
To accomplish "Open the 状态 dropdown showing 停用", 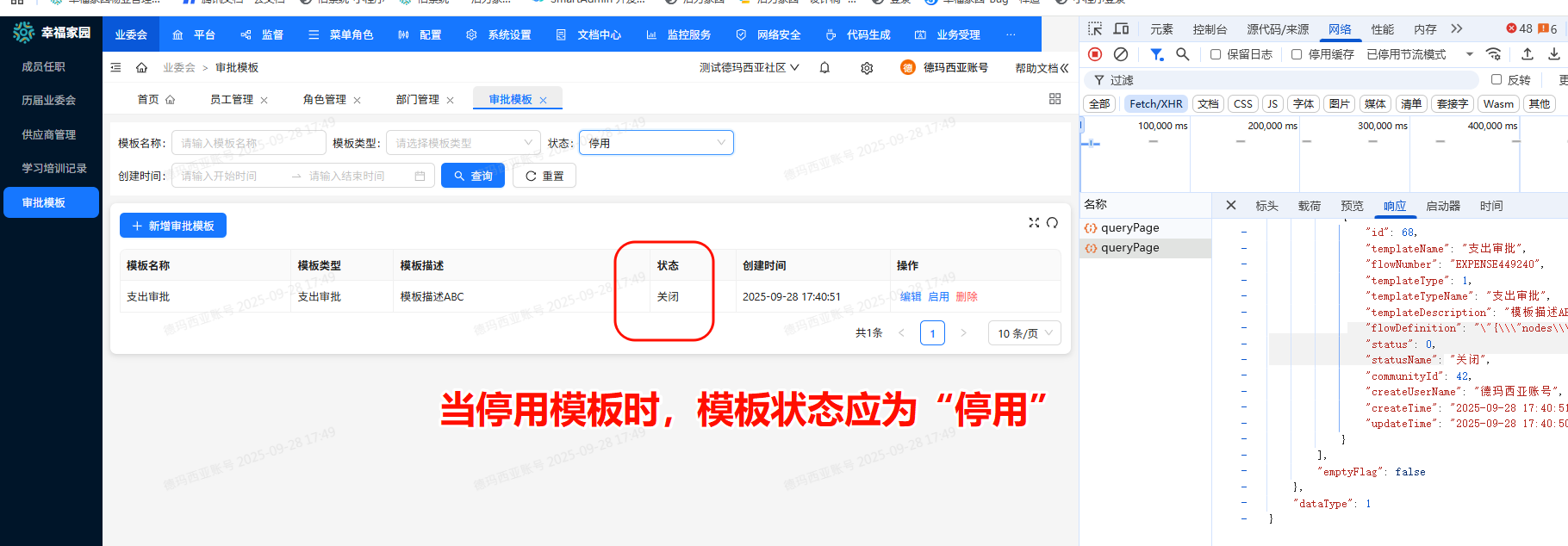I will point(656,143).
